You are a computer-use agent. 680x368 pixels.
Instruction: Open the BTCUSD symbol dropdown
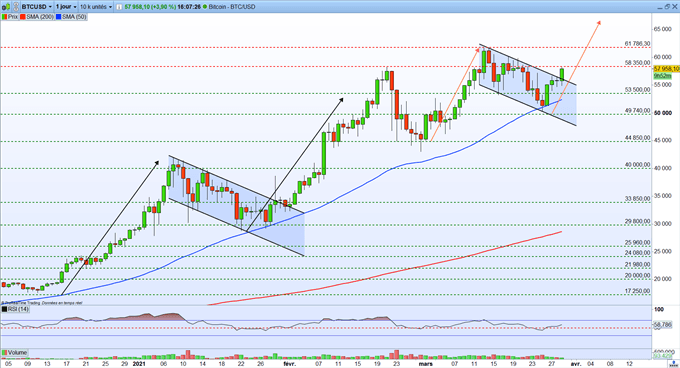[36, 7]
